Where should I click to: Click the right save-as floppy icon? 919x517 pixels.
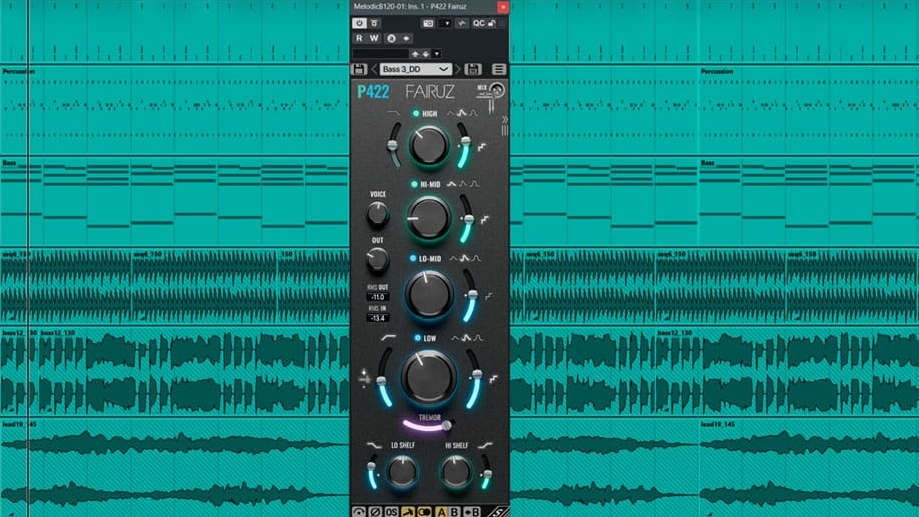coord(473,69)
